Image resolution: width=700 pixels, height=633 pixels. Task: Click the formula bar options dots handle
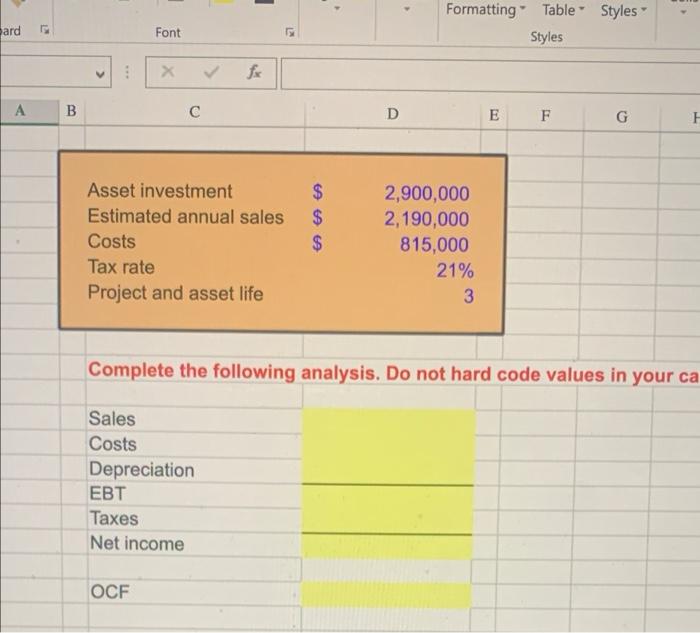[127, 72]
